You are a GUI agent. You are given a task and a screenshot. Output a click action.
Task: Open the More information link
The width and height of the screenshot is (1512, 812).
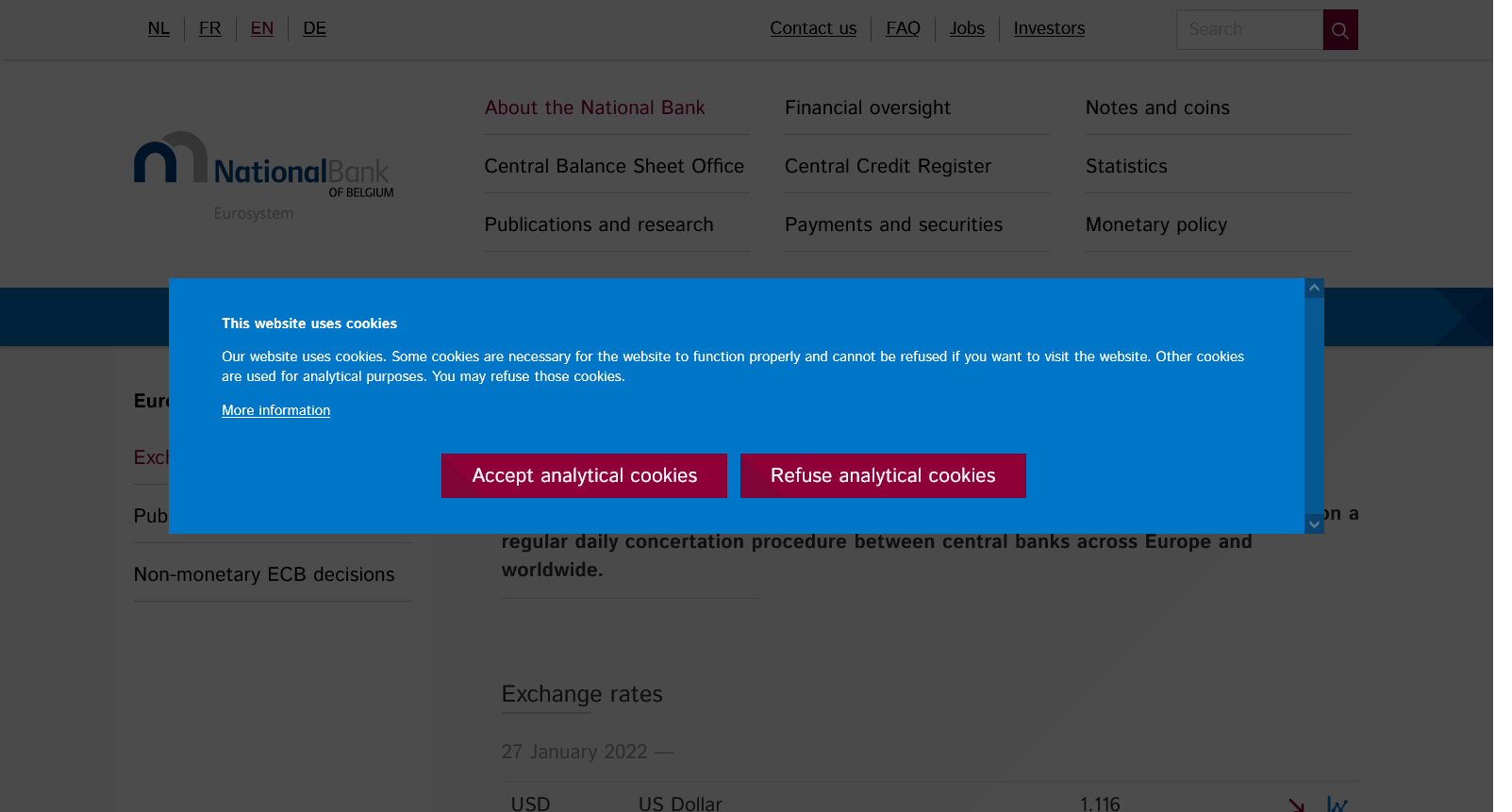[x=275, y=410]
